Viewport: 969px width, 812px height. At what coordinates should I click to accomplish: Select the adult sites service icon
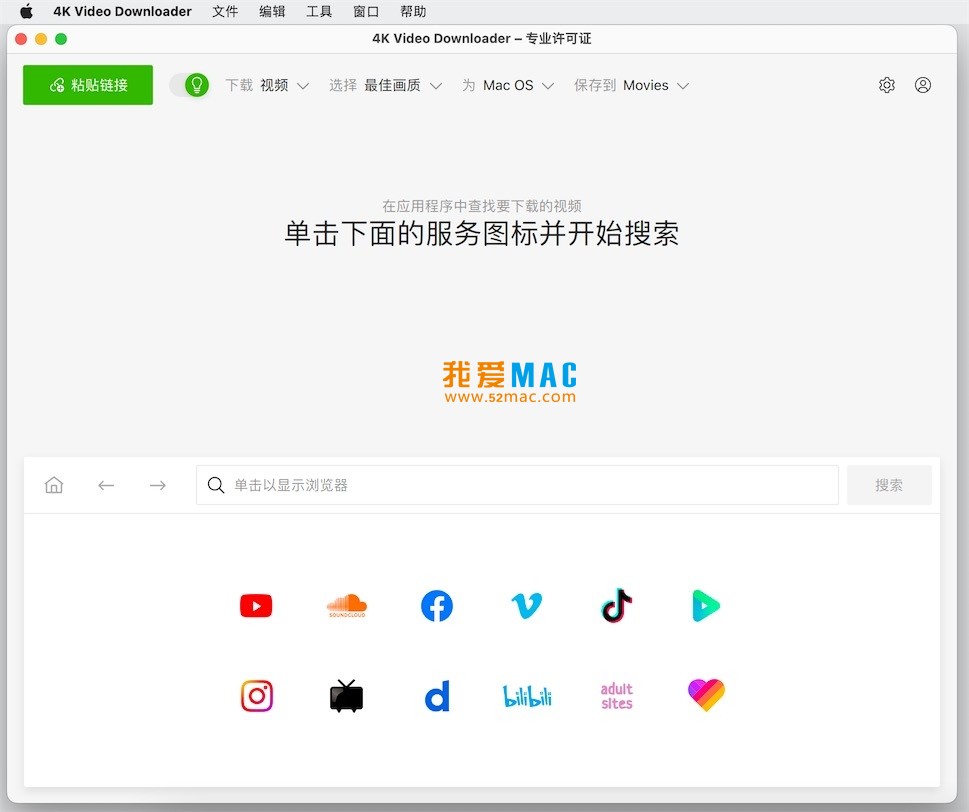615,695
